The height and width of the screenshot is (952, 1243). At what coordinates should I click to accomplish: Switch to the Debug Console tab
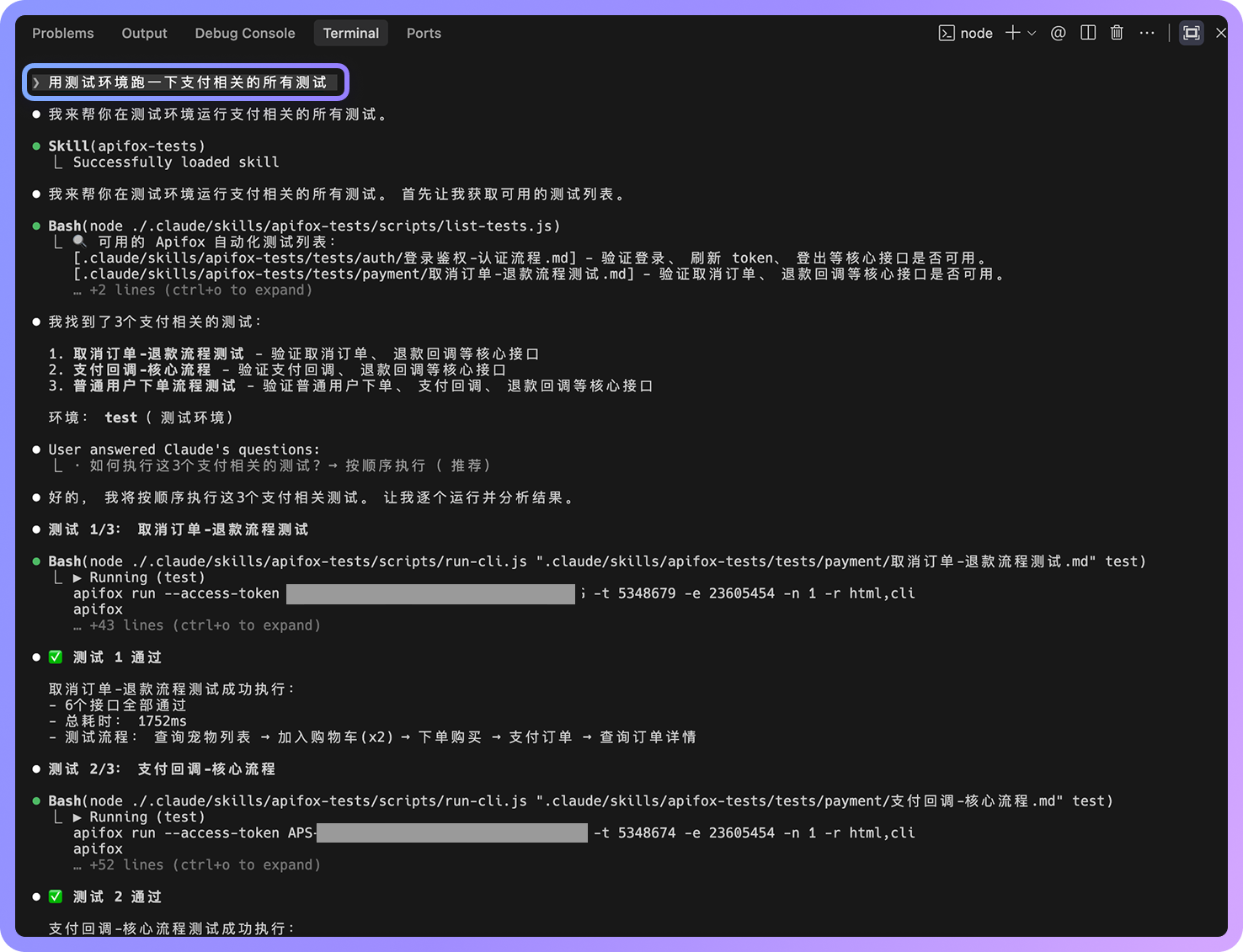(x=245, y=33)
